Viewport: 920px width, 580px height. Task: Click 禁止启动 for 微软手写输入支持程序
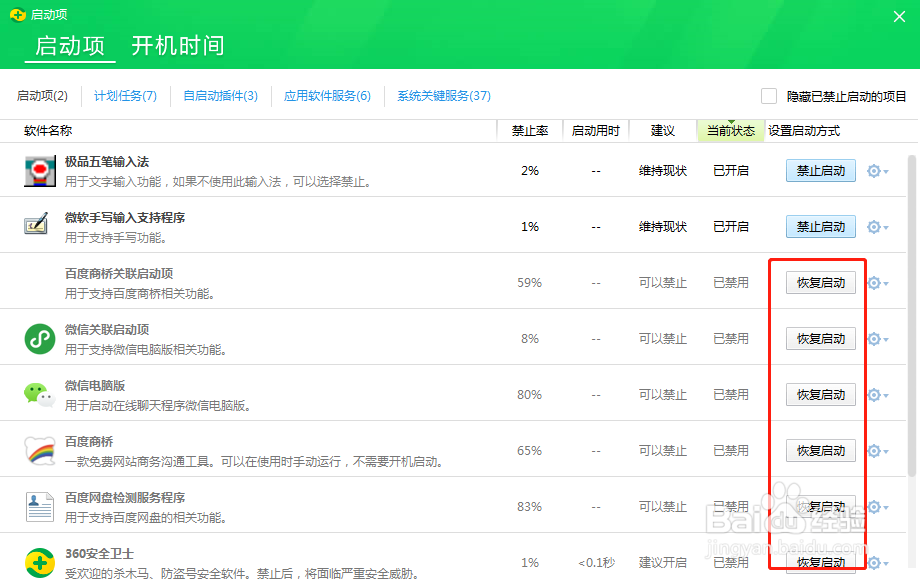[x=820, y=227]
